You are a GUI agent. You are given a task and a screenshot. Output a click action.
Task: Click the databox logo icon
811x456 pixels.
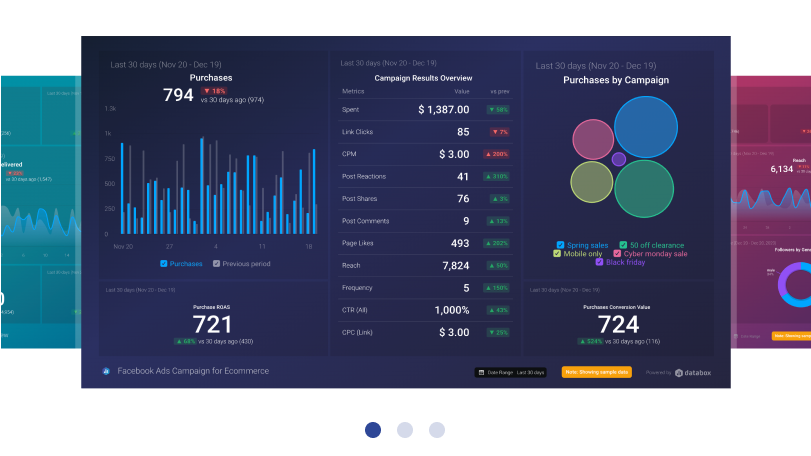679,373
